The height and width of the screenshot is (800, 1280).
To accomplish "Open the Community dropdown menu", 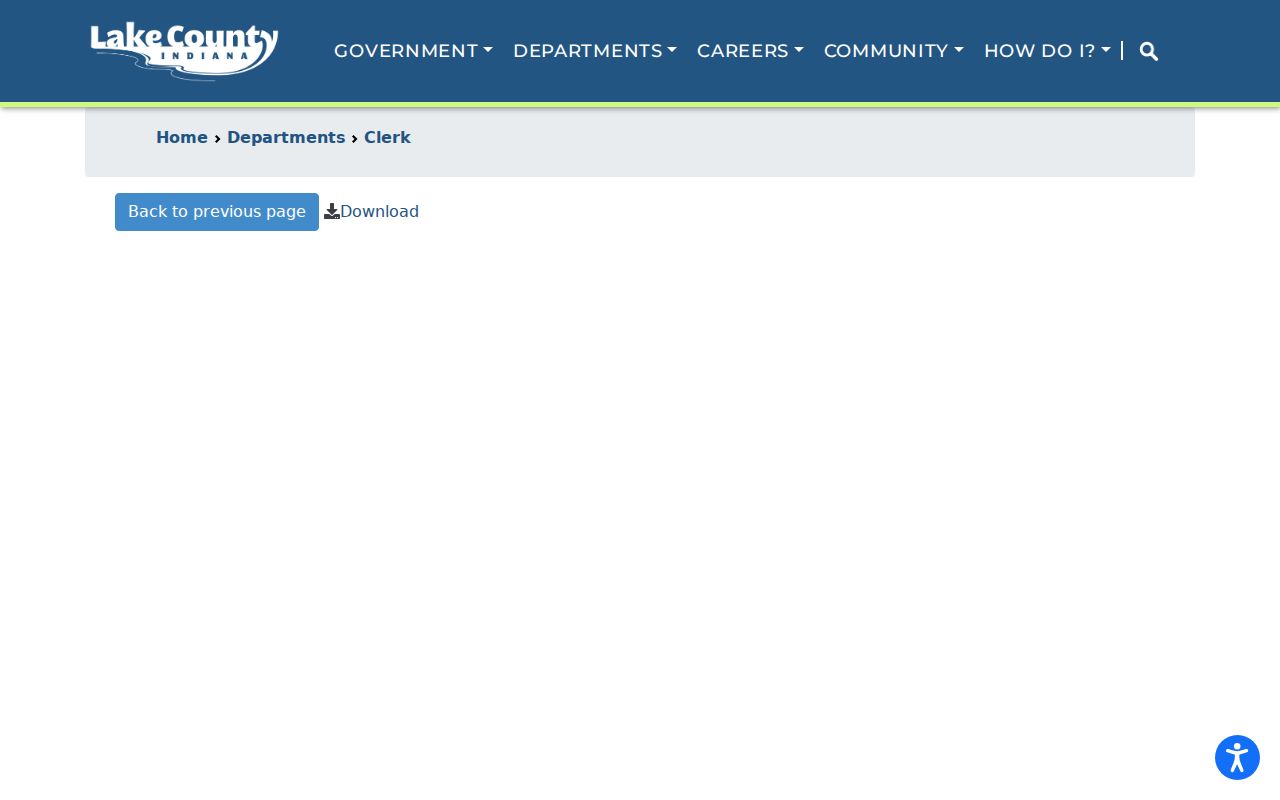I will [894, 51].
